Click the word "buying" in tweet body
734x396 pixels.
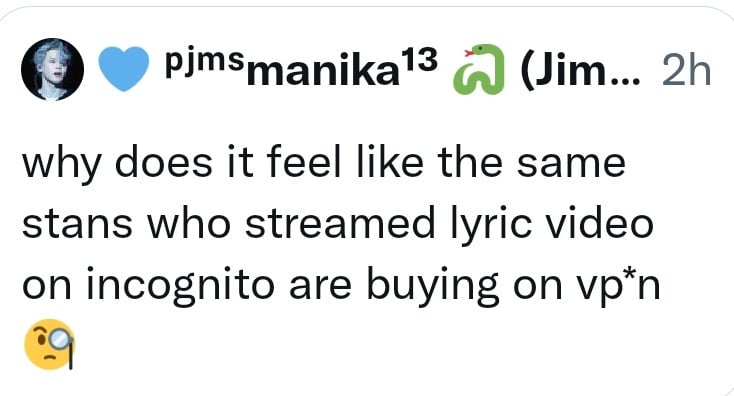tap(433, 286)
